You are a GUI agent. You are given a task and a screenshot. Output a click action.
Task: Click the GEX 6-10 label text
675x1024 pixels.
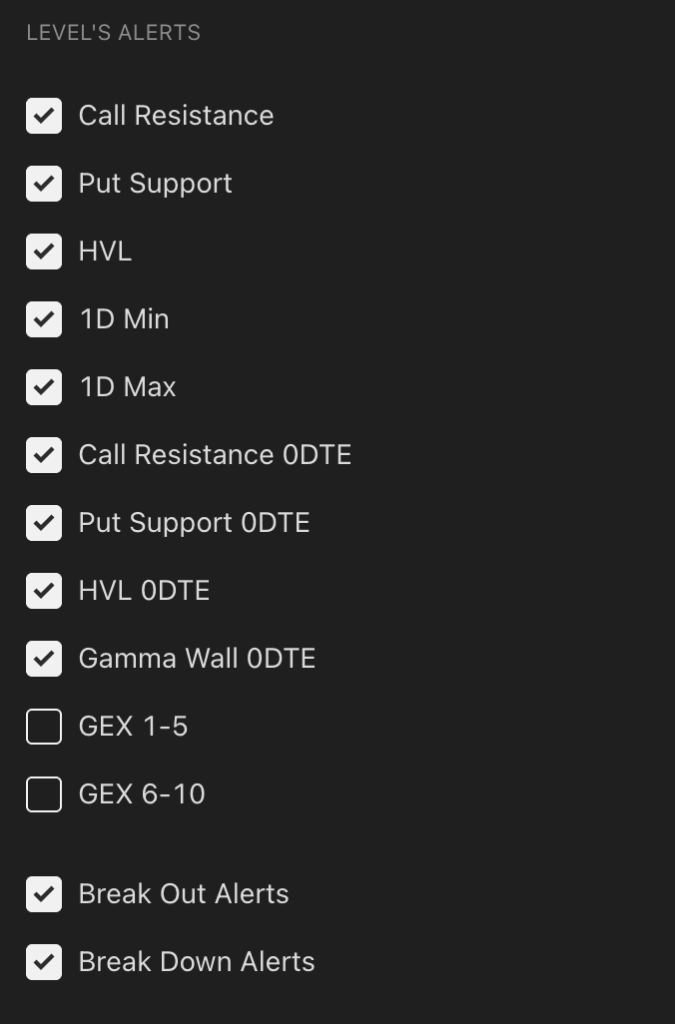(143, 794)
